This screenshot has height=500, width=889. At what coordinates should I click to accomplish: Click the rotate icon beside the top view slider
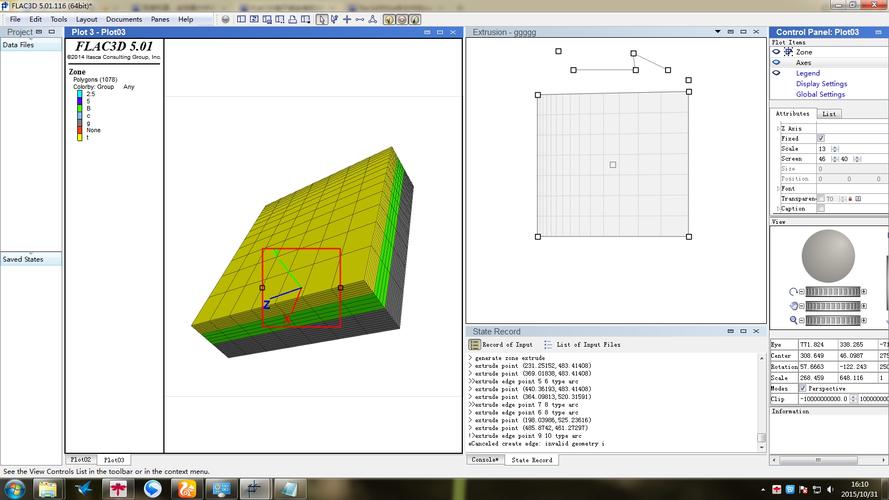pos(793,291)
